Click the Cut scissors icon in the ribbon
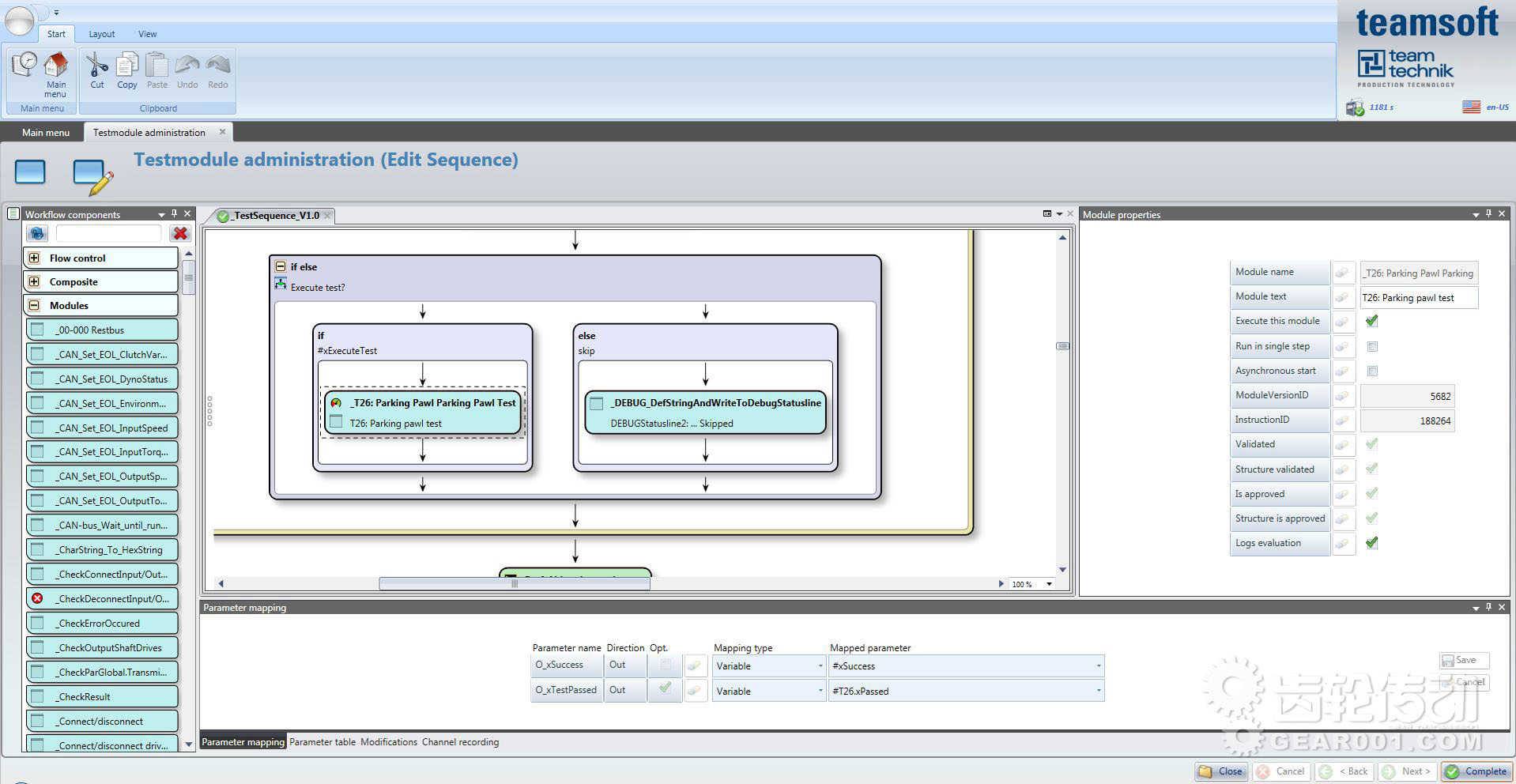The height and width of the screenshot is (784, 1516). tap(96, 66)
